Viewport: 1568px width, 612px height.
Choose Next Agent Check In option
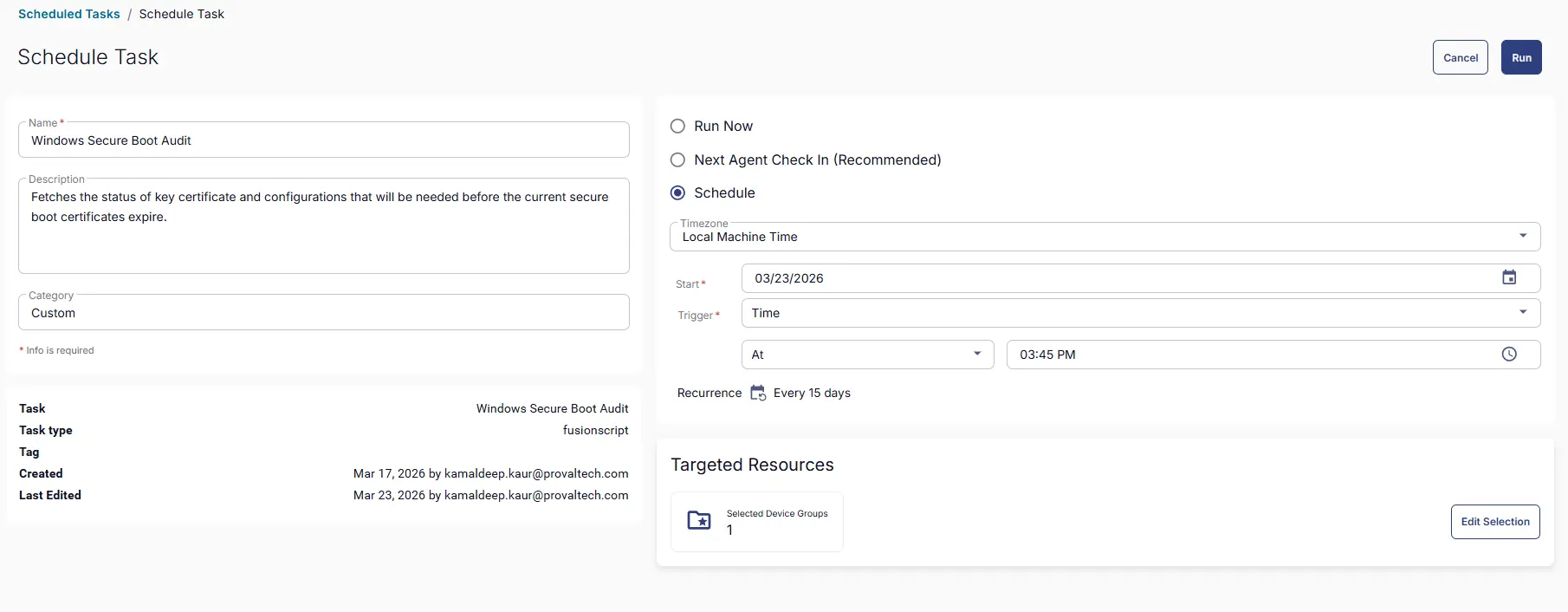678,160
